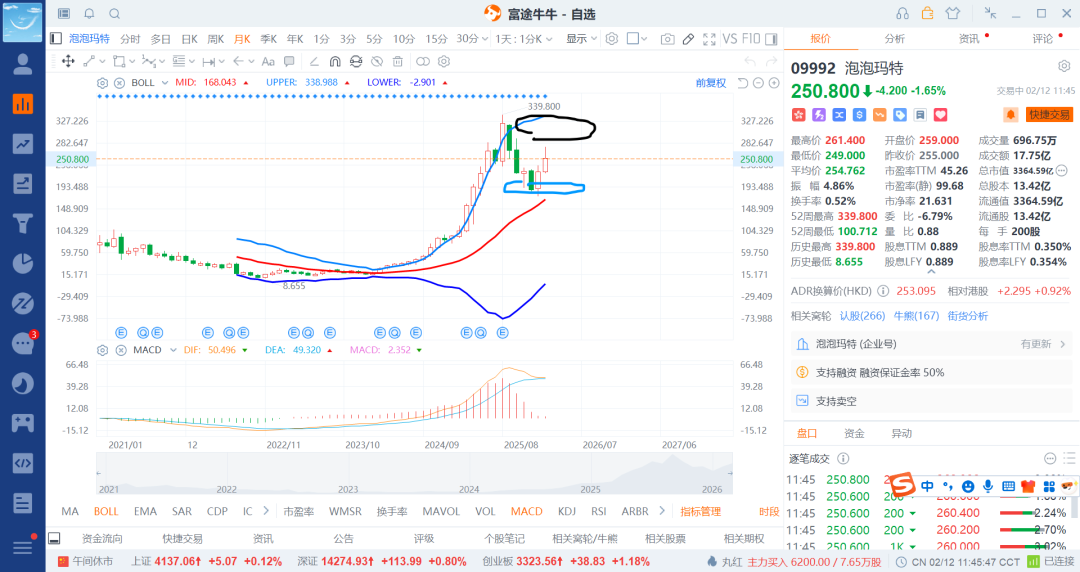The height and width of the screenshot is (572, 1080).
Task: Toggle the right sidebar panel icon
Action: (x=771, y=39)
